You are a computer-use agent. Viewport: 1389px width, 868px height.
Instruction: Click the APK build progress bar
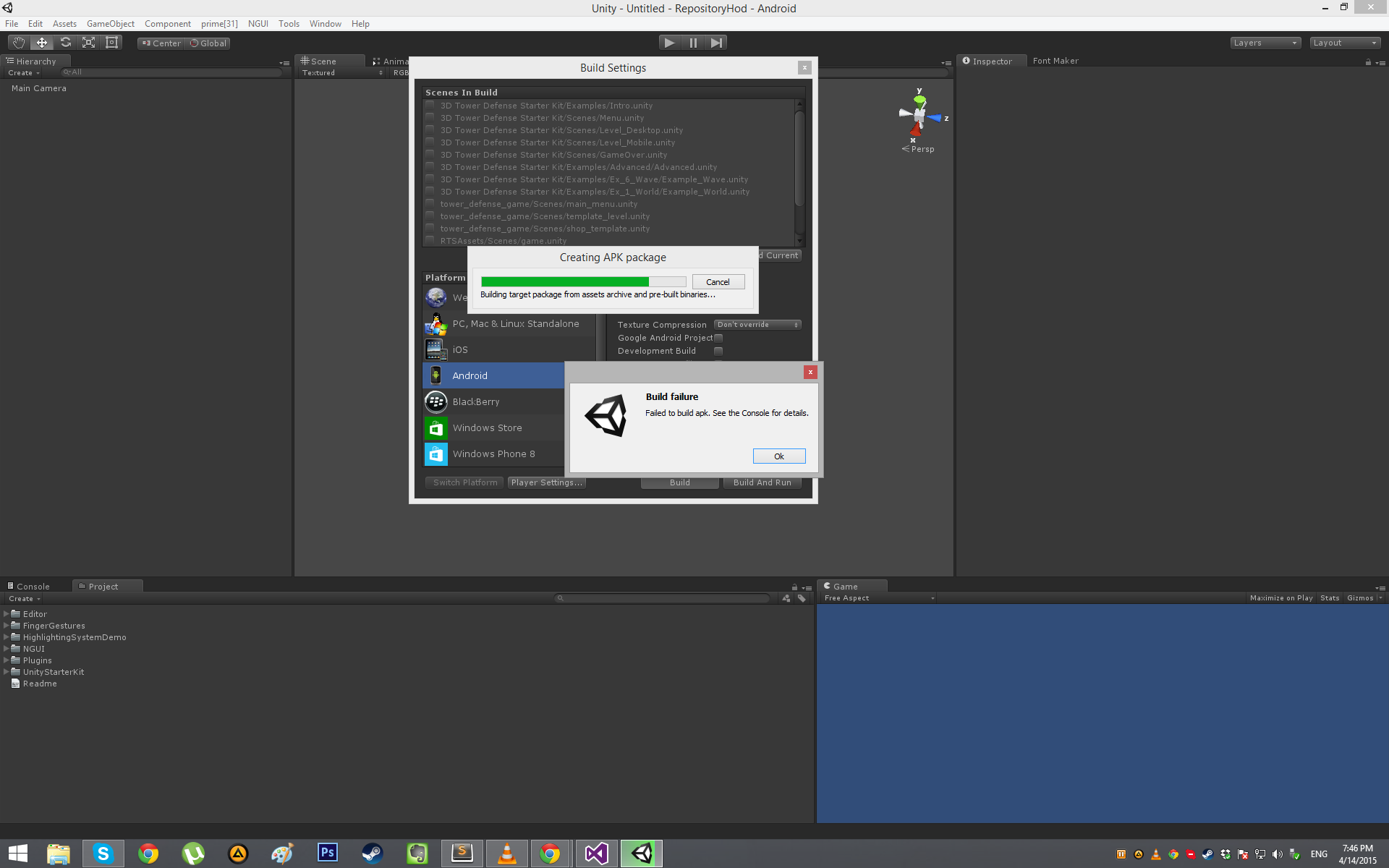point(583,282)
